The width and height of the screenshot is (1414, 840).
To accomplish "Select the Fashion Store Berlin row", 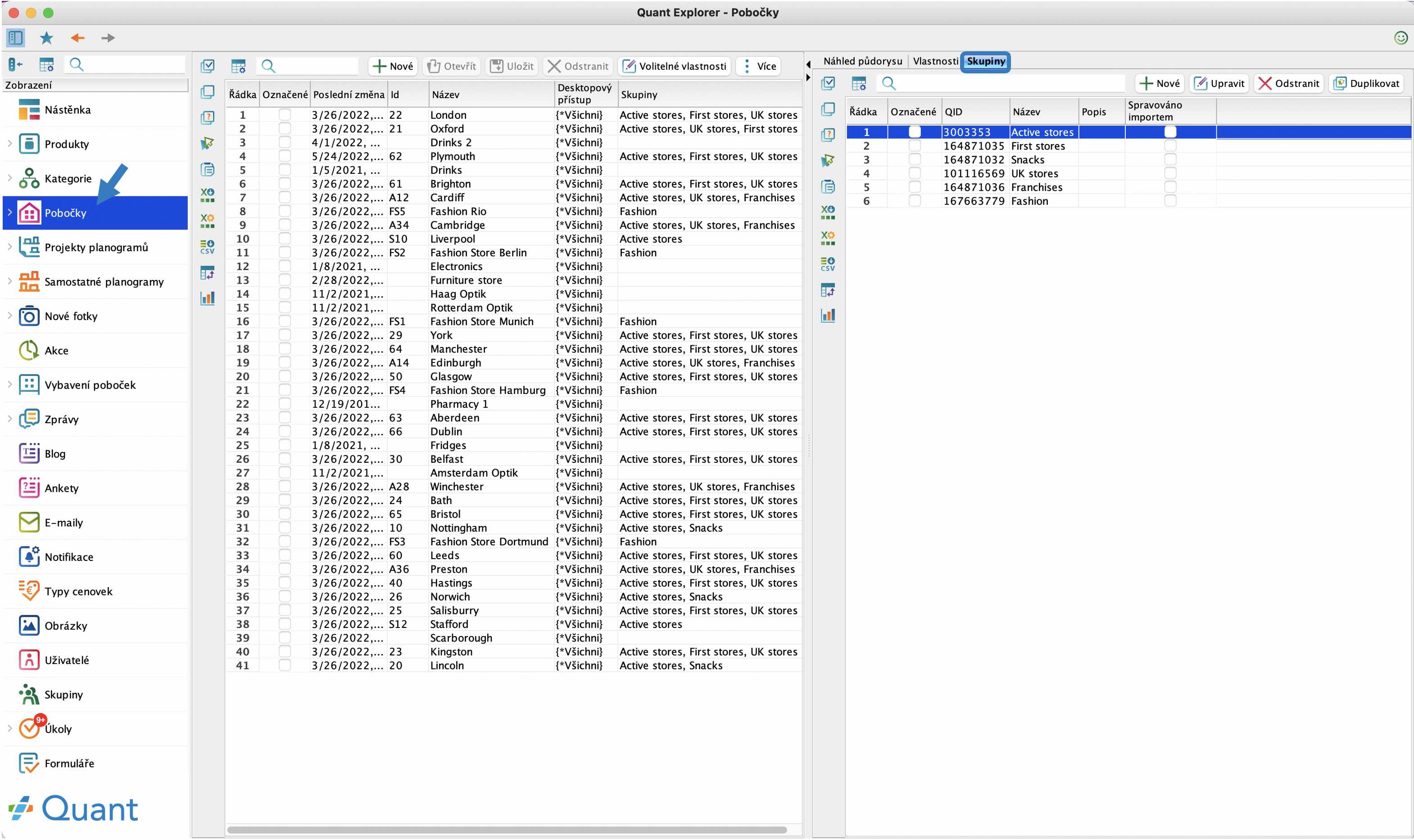I will click(514, 253).
